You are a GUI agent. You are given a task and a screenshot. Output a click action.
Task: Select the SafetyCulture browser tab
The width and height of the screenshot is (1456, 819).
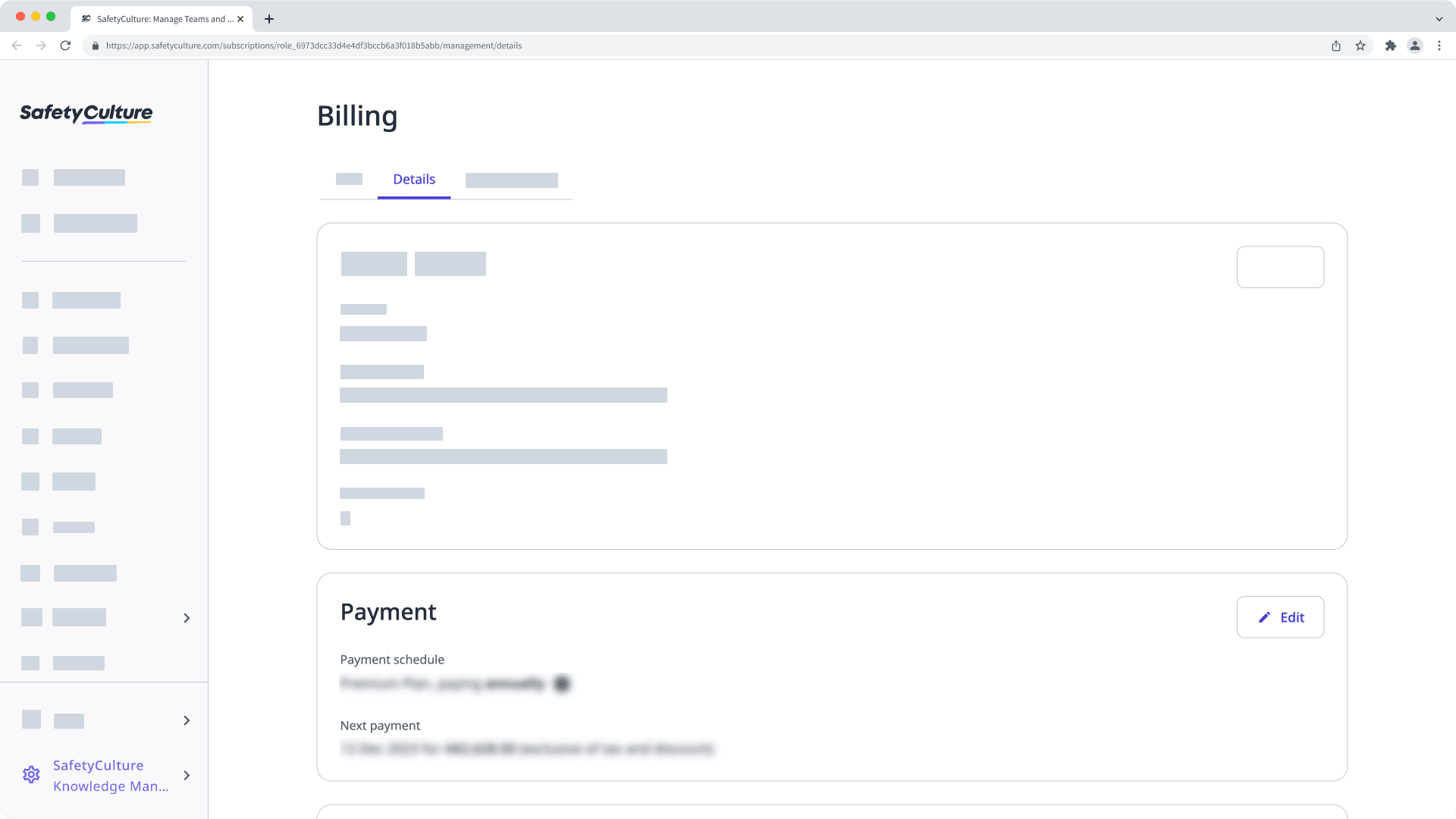pos(159,18)
